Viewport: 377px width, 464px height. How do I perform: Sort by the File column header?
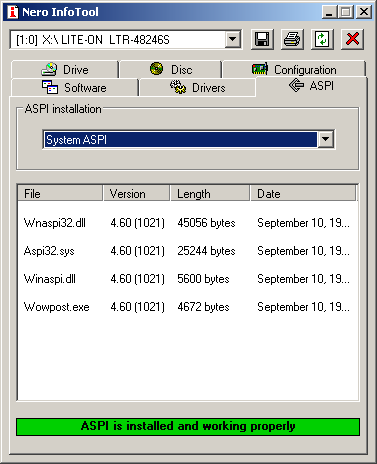click(60, 194)
